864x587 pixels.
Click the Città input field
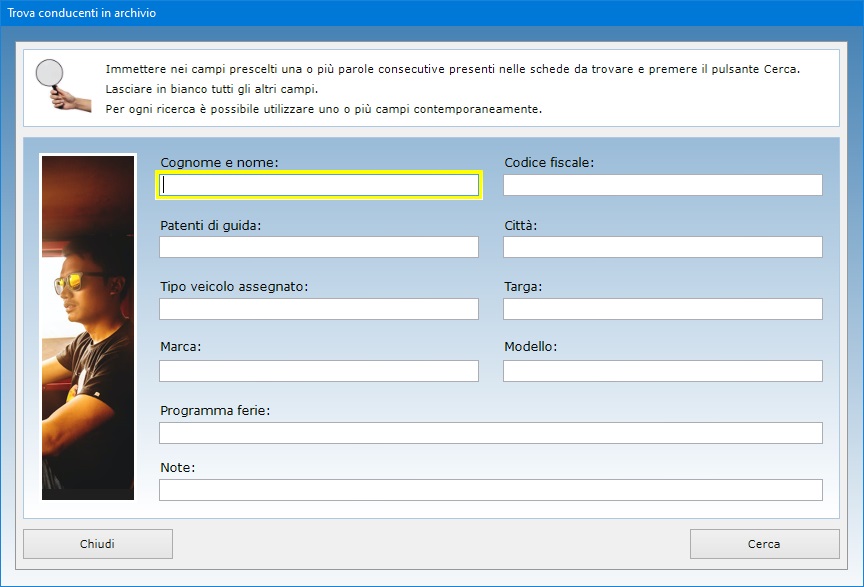[x=662, y=247]
